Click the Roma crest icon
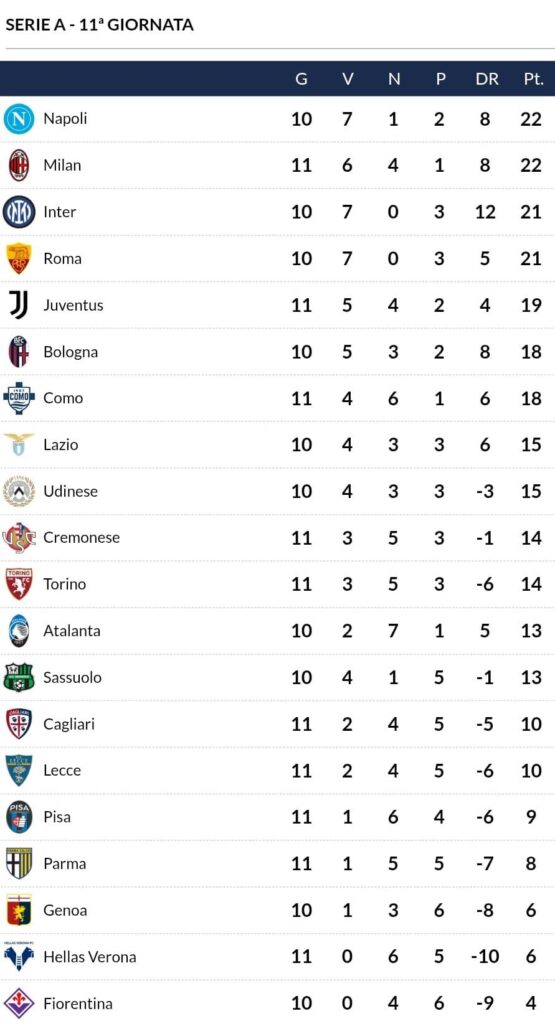 pyautogui.click(x=19, y=259)
